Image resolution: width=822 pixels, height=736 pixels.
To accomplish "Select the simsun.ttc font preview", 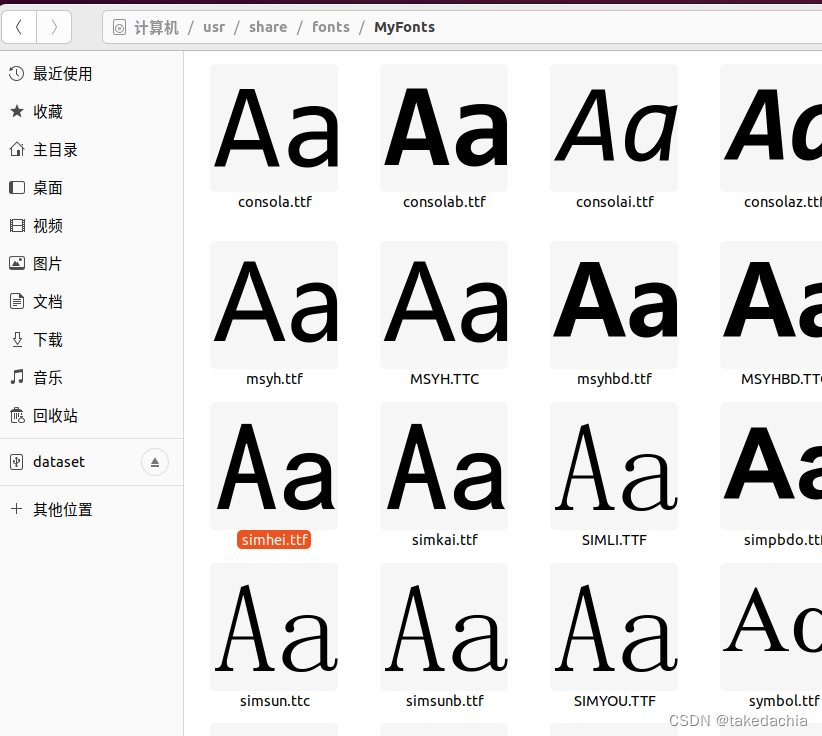I will pyautogui.click(x=274, y=627).
